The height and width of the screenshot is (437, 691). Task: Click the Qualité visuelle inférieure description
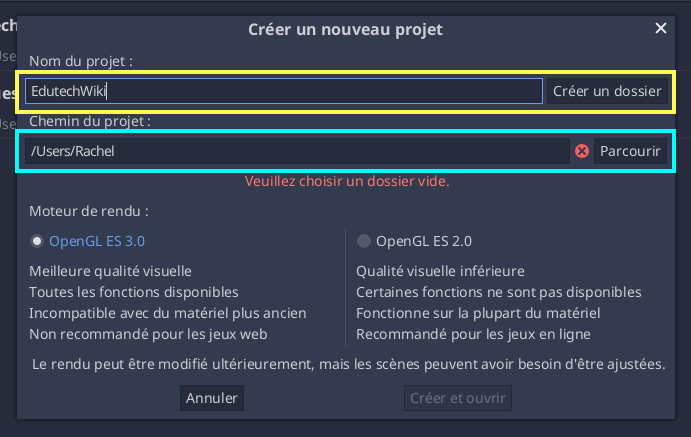pos(440,271)
